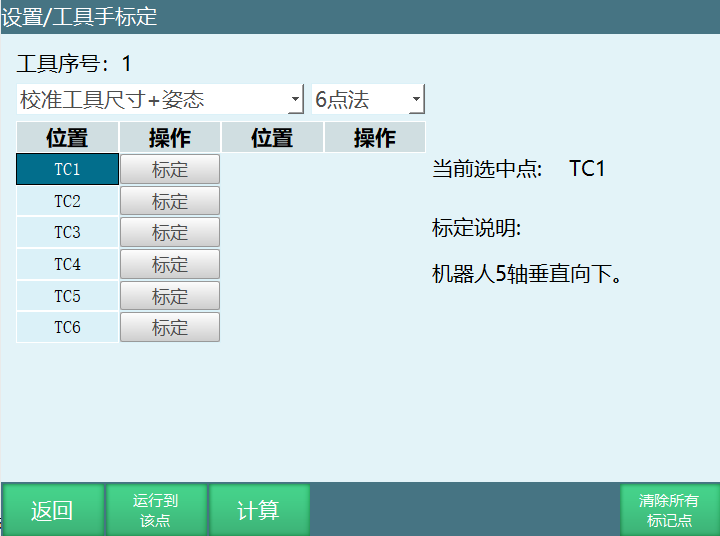Click 标定 button for TC5
Viewport: 720px width, 536px height.
170,296
